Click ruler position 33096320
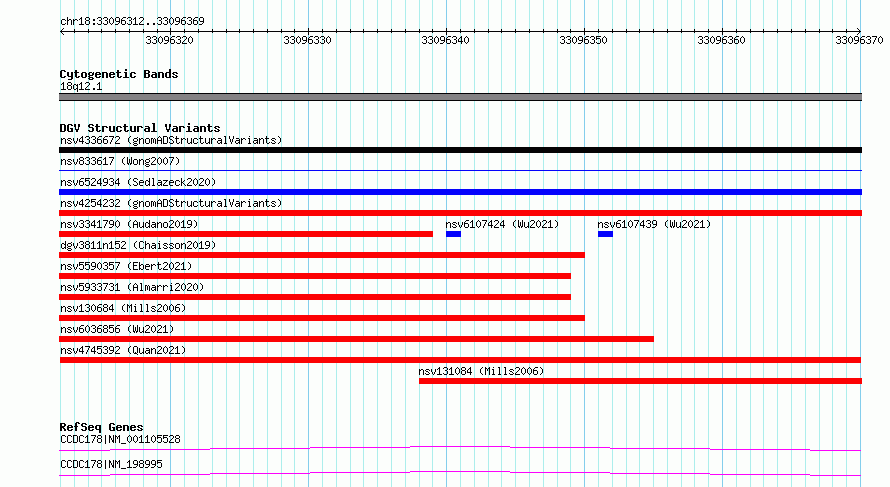 pos(169,40)
